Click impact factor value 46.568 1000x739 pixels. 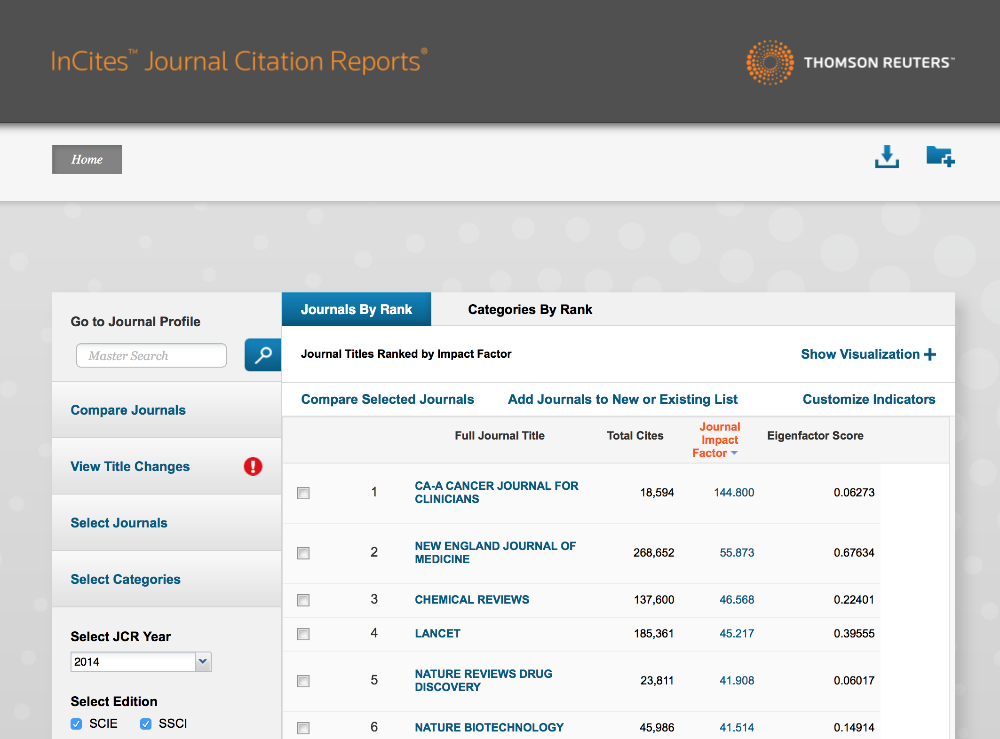[737, 600]
